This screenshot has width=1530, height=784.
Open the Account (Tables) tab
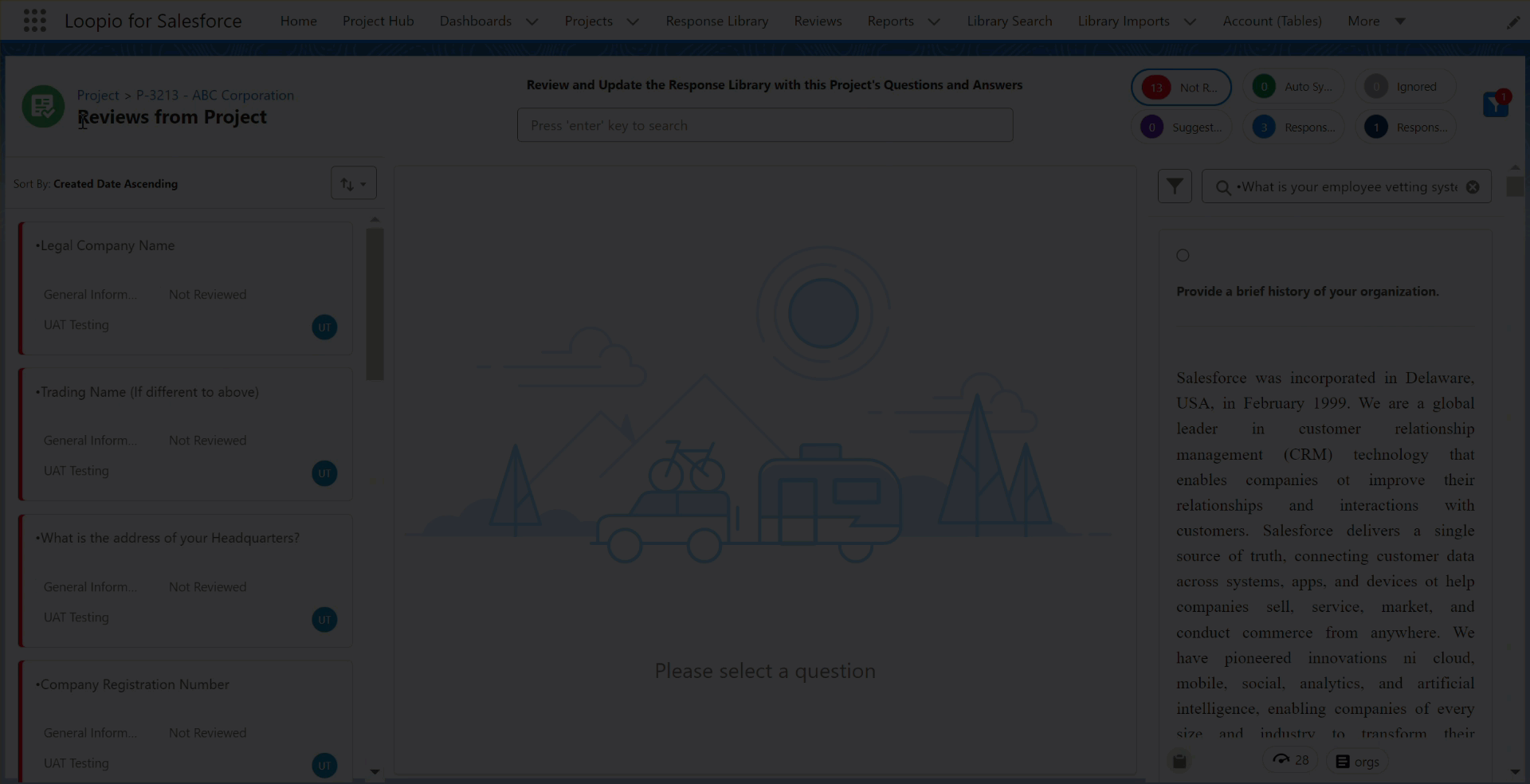1272,21
